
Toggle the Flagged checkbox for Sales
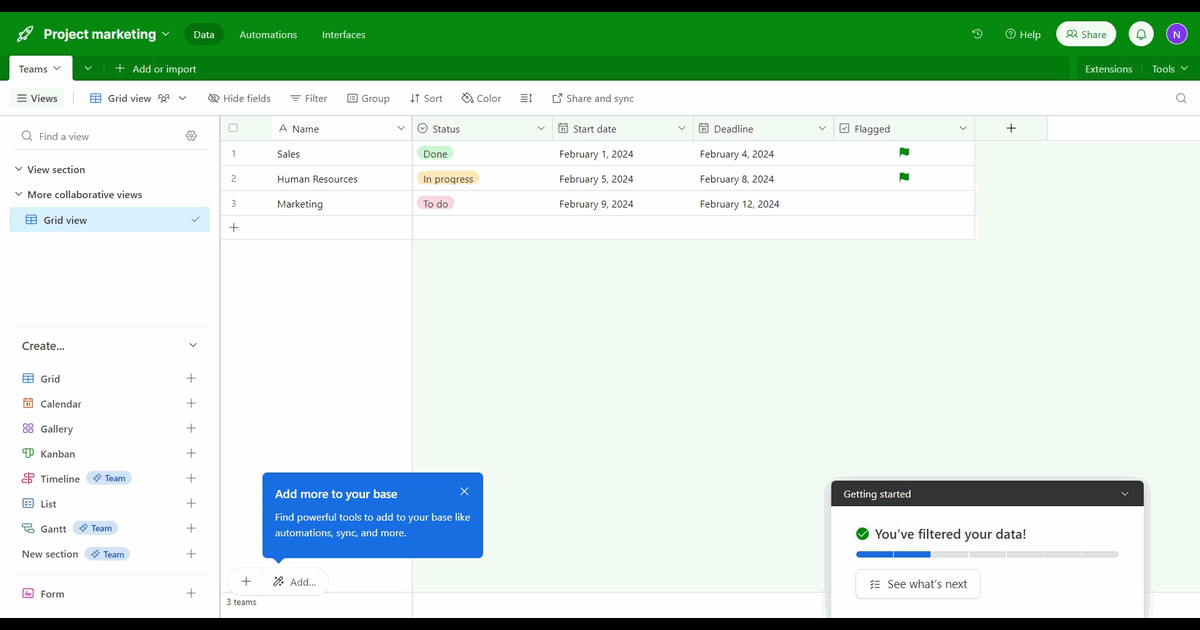pyautogui.click(x=904, y=153)
